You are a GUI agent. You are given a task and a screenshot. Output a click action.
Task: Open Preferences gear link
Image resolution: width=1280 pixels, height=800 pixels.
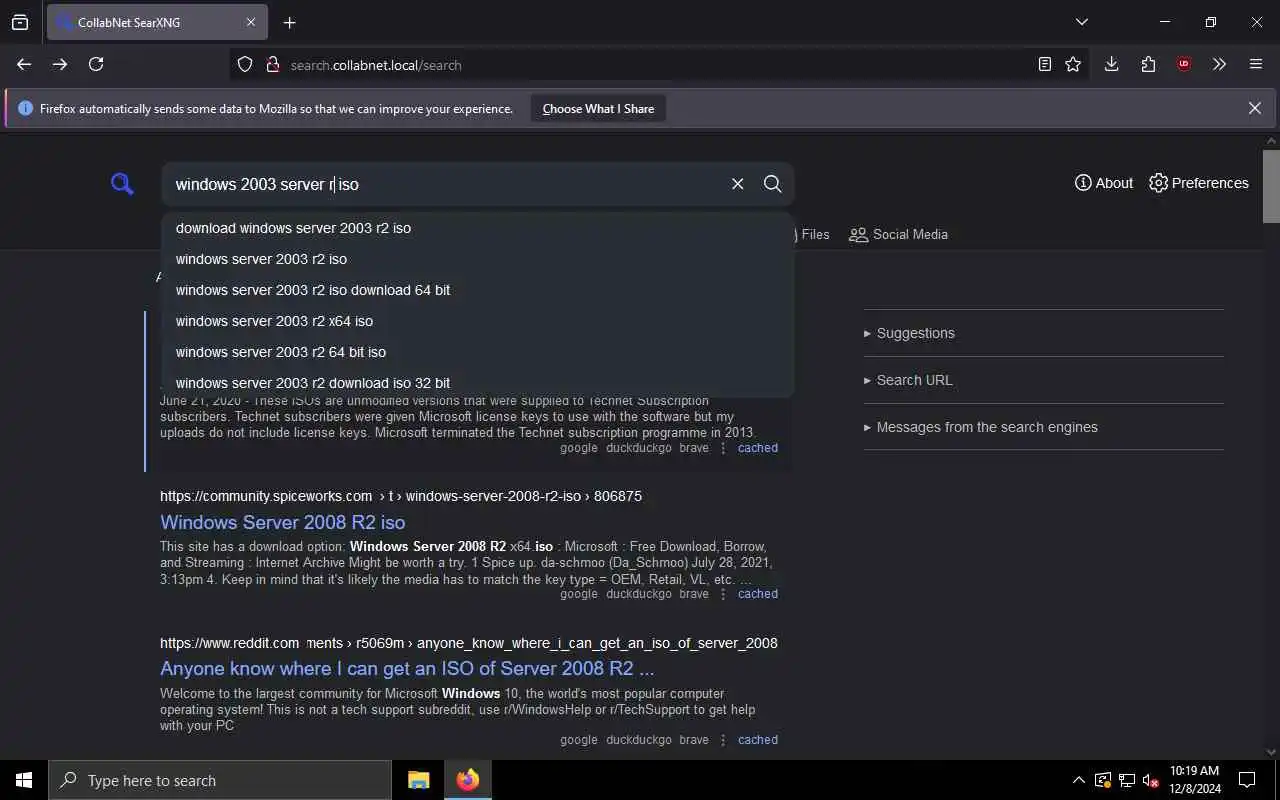pyautogui.click(x=1199, y=183)
